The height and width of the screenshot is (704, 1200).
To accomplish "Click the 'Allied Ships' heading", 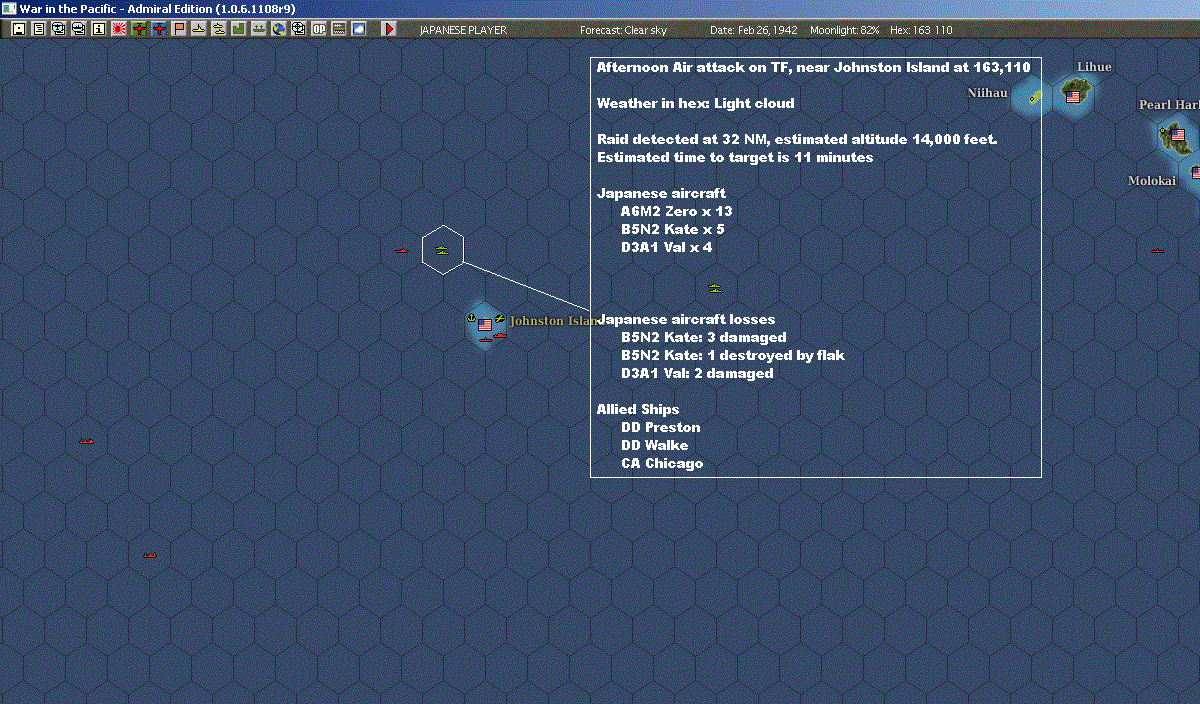I will (x=638, y=409).
